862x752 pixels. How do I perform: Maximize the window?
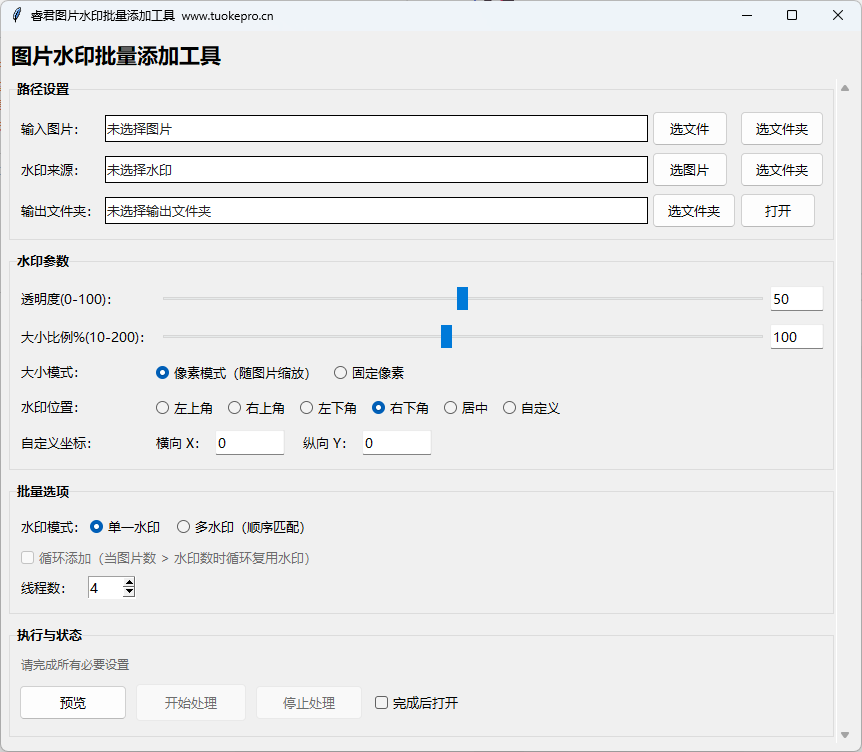pos(792,15)
